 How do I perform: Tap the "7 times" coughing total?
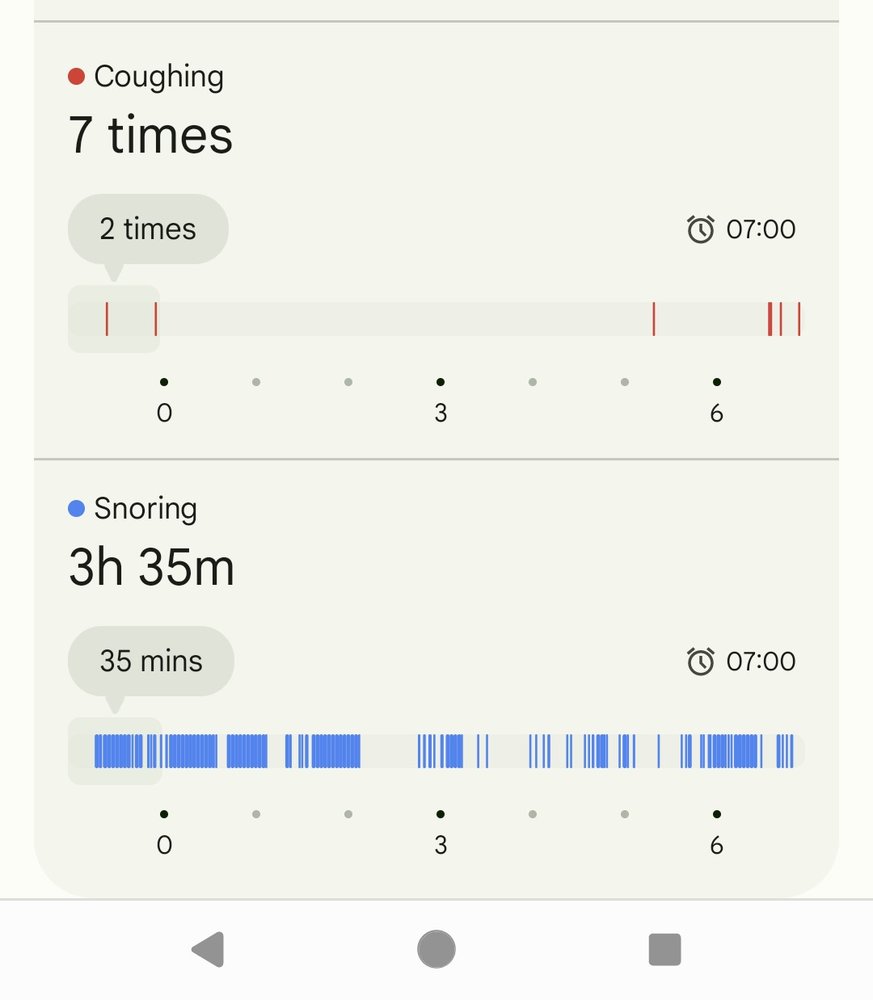pos(150,136)
